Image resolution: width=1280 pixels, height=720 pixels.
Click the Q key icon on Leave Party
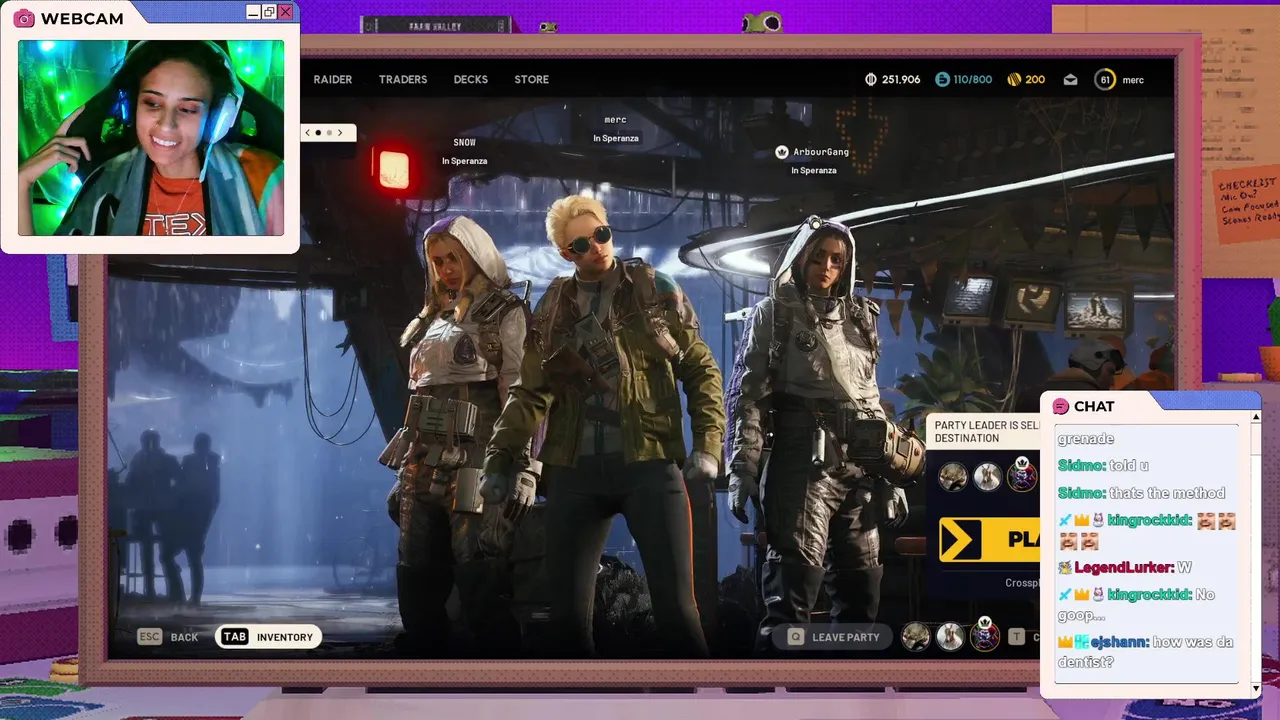tap(796, 637)
